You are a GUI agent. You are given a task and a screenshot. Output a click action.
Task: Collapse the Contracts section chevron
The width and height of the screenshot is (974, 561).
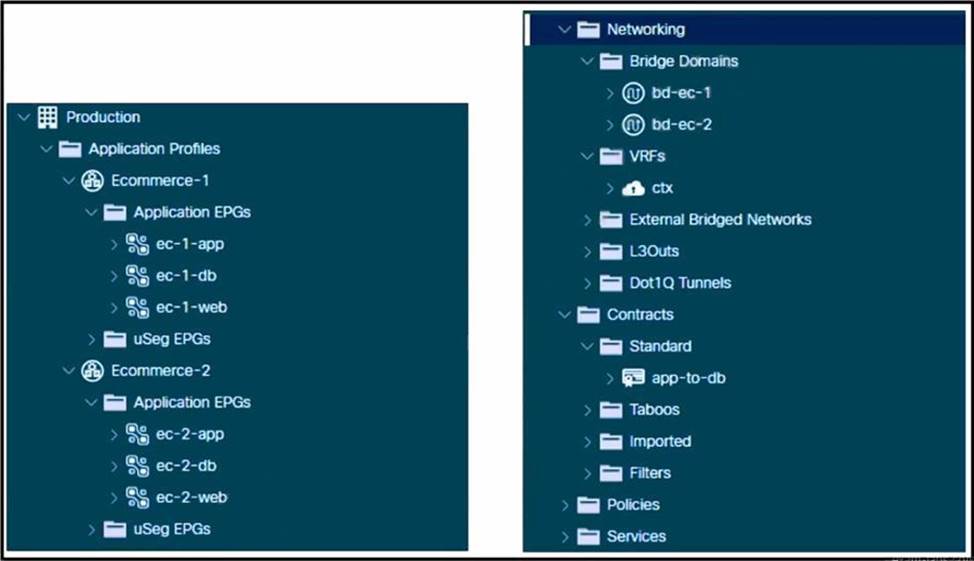point(565,315)
